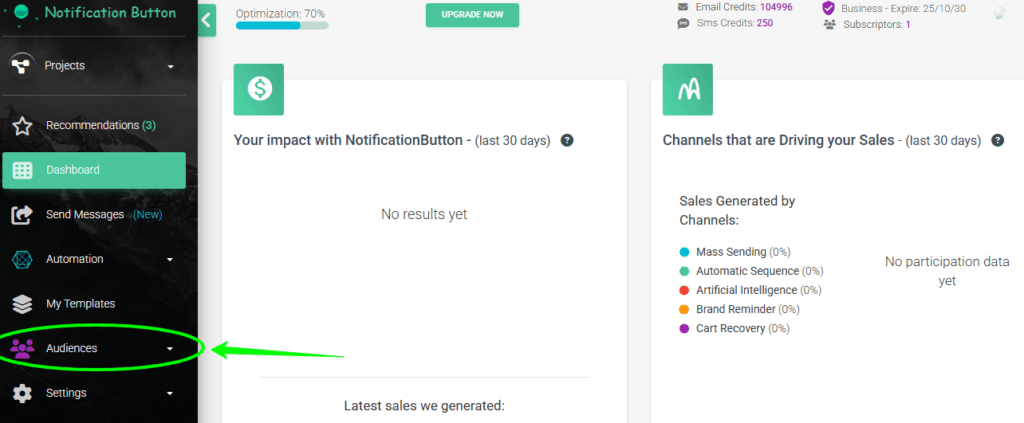
Task: Collapse the sidebar with chevron button
Action: [207, 19]
